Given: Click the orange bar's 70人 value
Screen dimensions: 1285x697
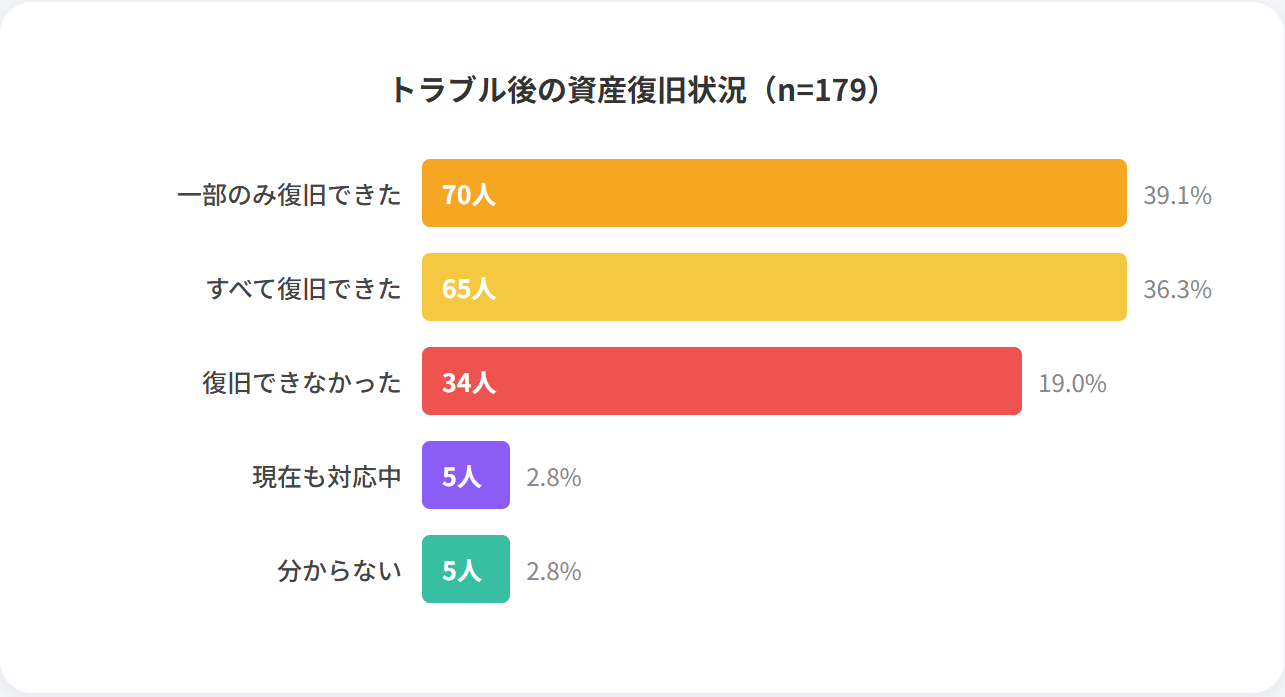Looking at the screenshot, I should click(468, 194).
